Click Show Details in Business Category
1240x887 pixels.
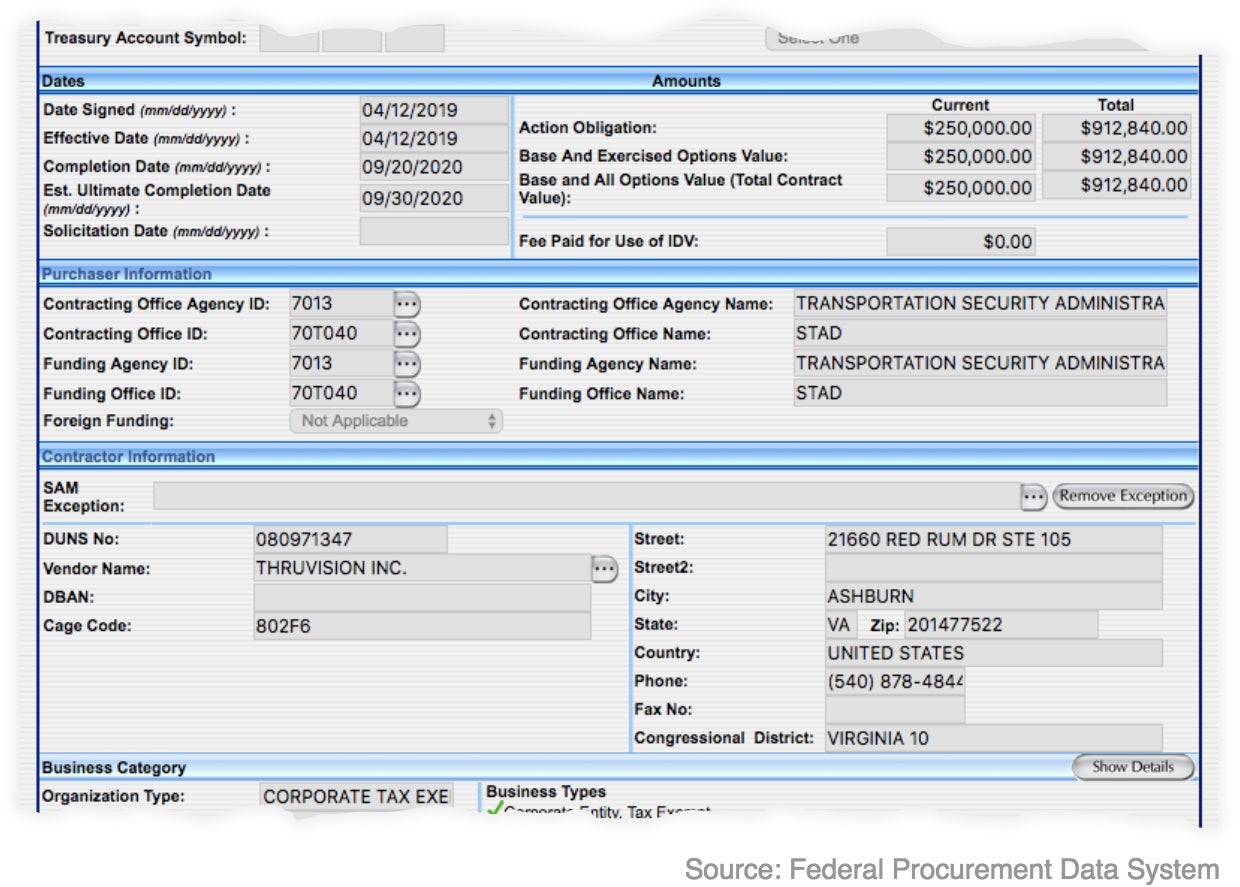coord(1133,767)
